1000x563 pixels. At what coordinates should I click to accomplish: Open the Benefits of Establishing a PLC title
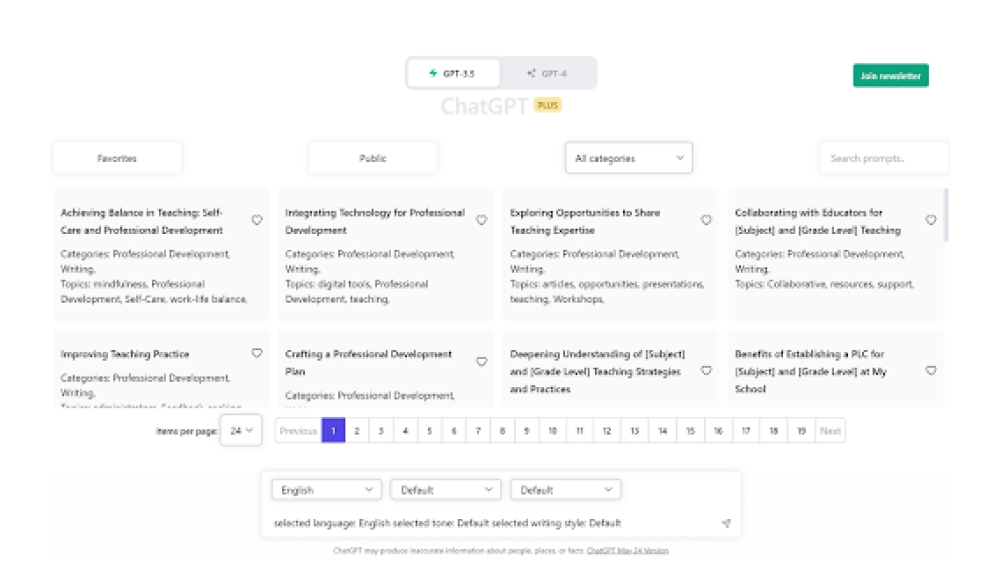[x=811, y=371]
